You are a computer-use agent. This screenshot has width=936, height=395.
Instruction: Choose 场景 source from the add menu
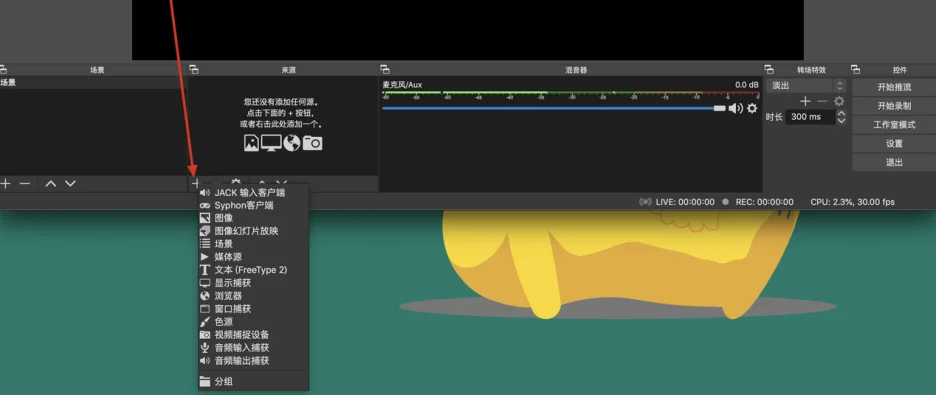(x=253, y=244)
